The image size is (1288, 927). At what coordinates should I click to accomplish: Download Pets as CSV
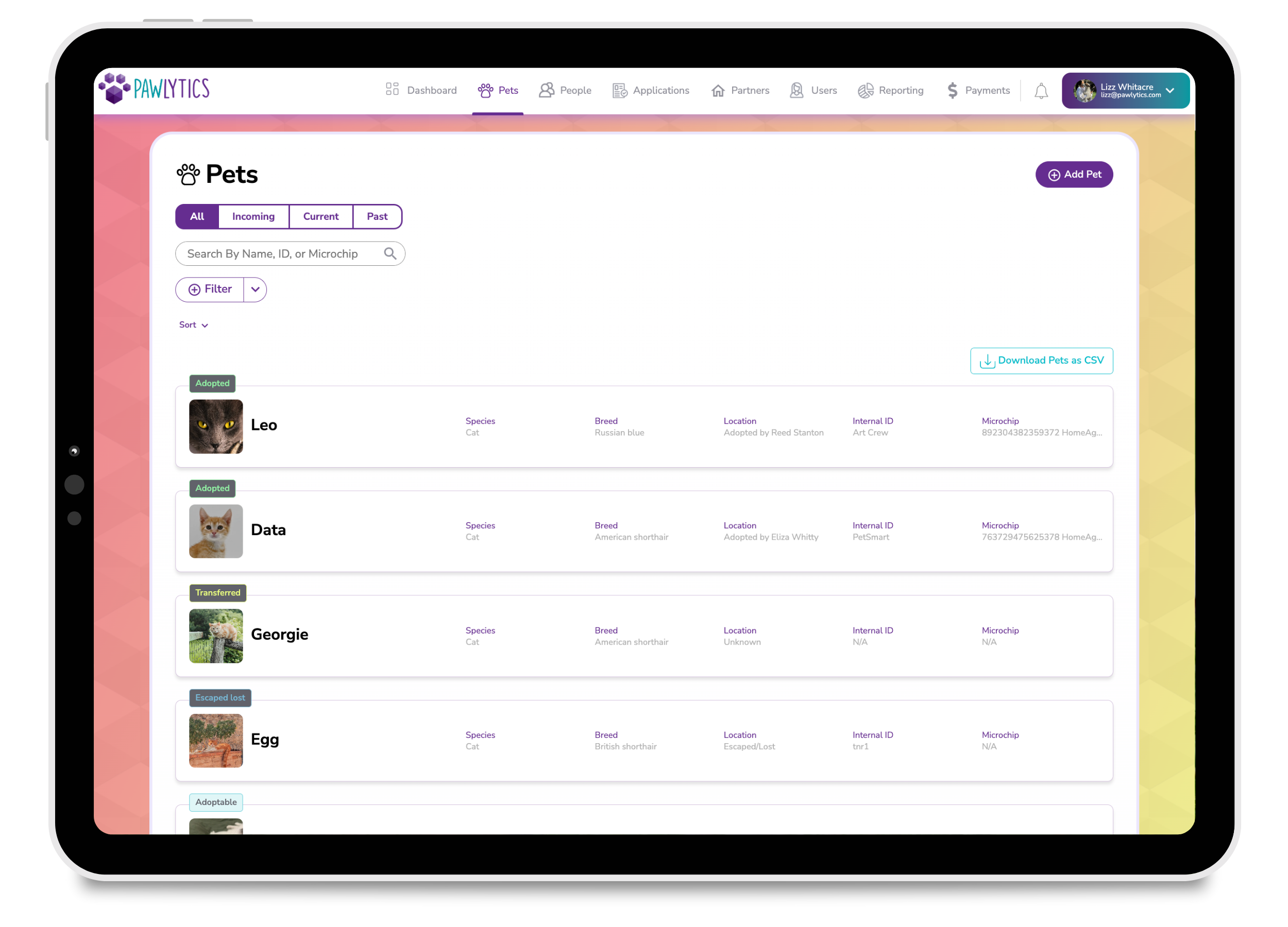pos(1042,360)
